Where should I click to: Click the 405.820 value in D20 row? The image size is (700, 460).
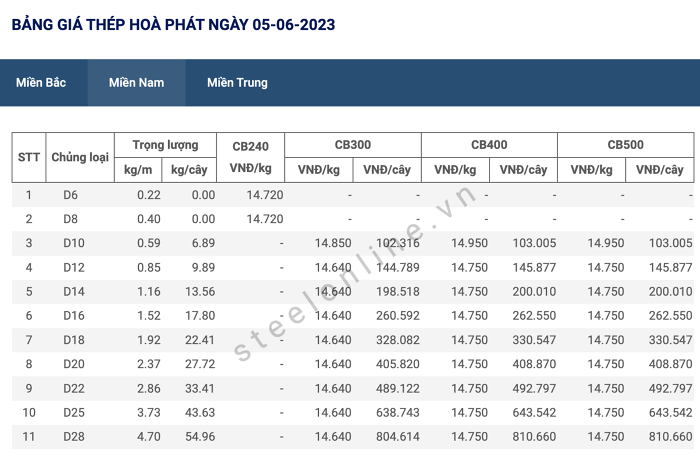[x=398, y=364]
